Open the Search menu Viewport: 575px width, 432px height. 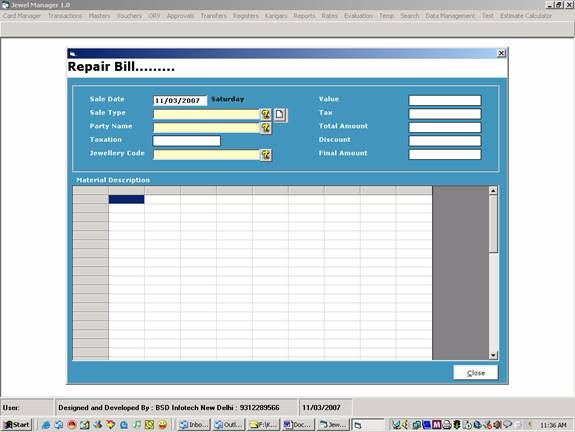[409, 16]
